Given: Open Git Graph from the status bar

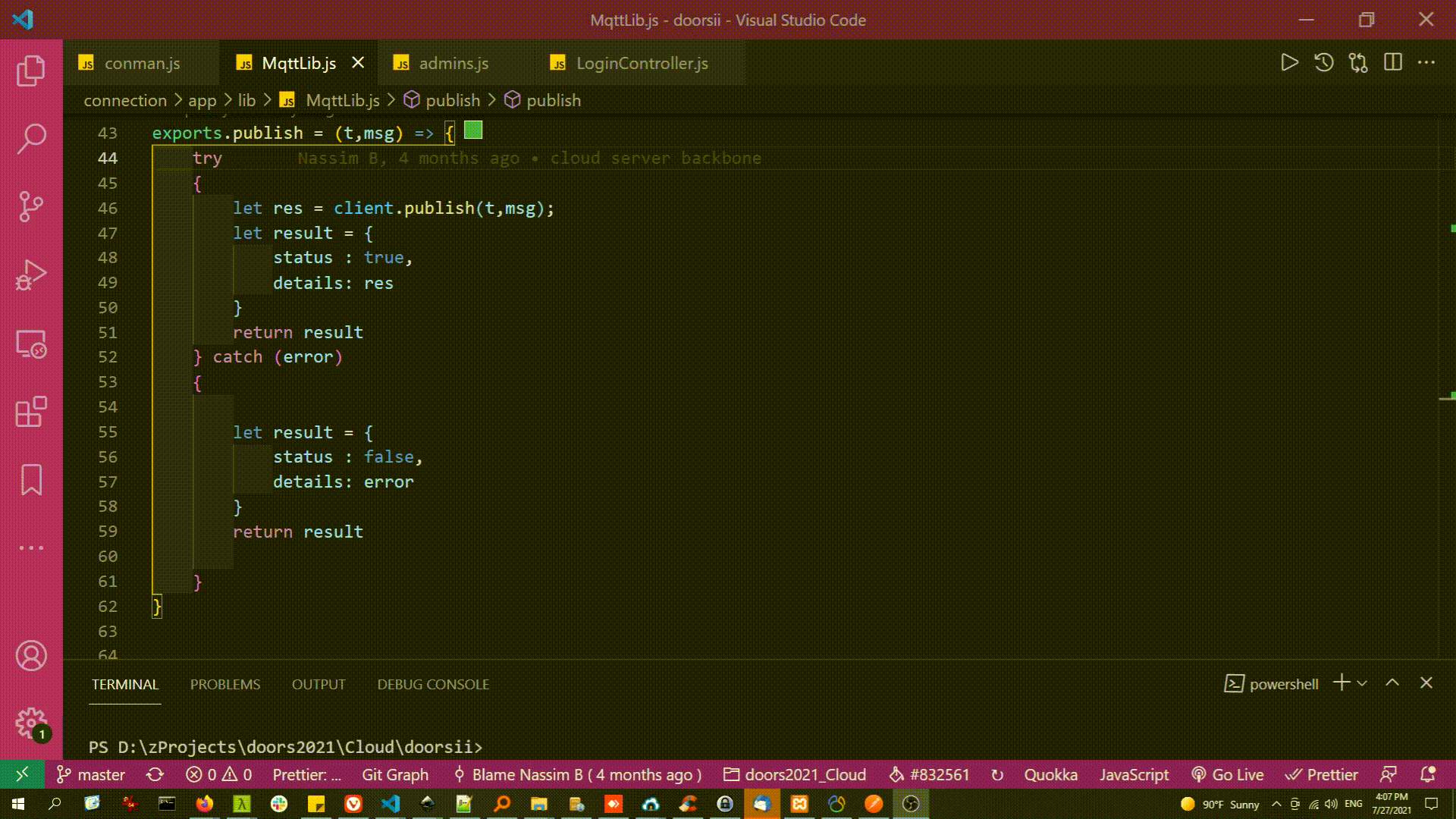Looking at the screenshot, I should click(x=394, y=774).
